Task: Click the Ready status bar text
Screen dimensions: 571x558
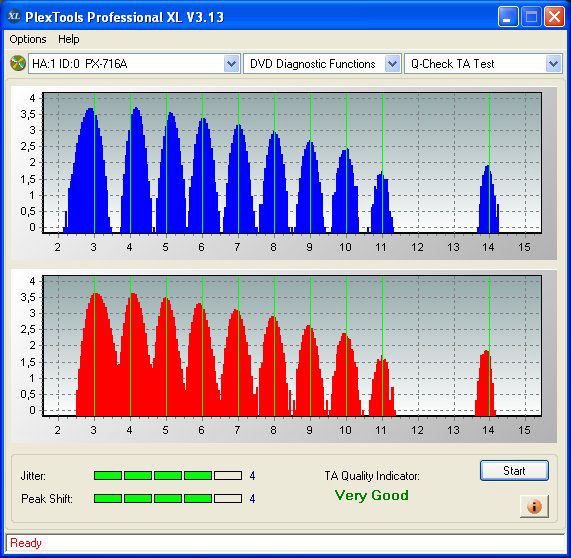Action: point(26,543)
